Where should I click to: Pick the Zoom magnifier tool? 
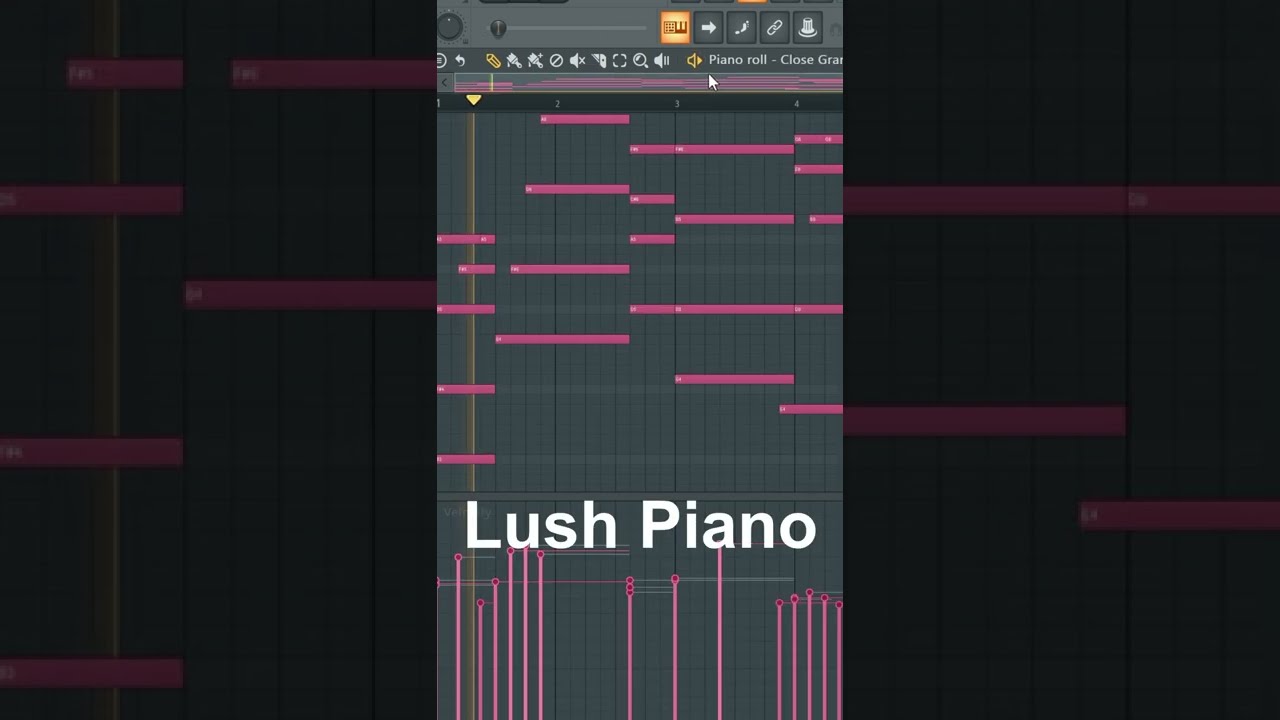tap(641, 61)
